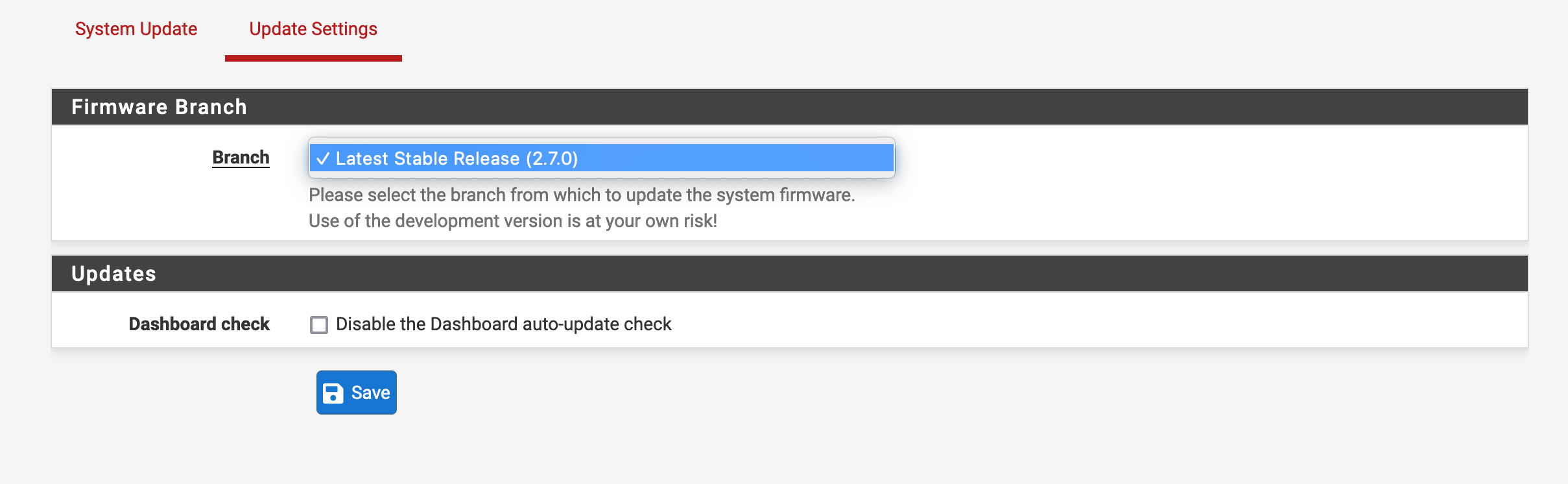Click the checkmark beside Latest Stable Release
This screenshot has height=484, width=1568.
pyautogui.click(x=323, y=159)
